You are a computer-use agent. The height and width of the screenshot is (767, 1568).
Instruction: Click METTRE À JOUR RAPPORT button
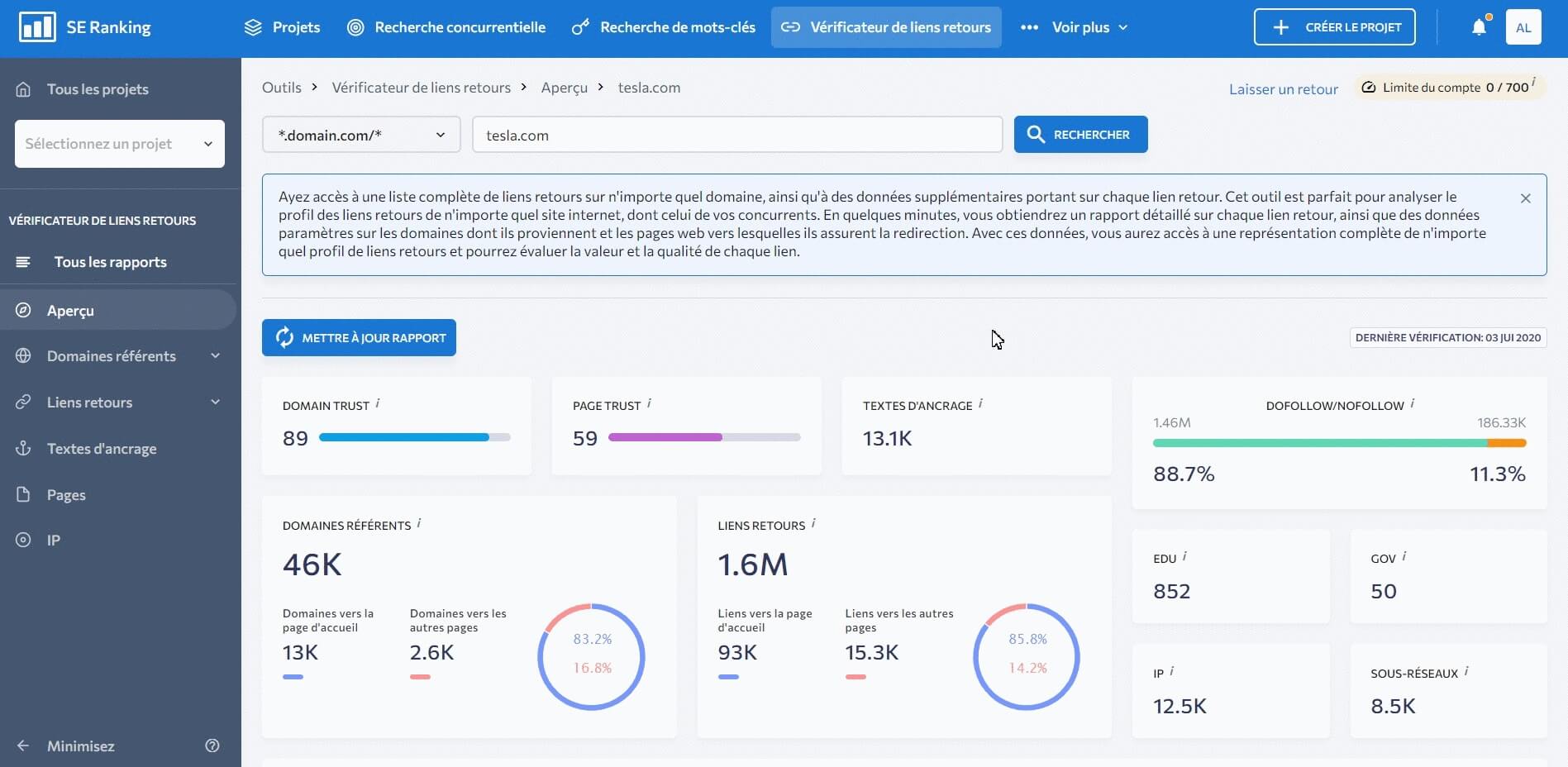(x=359, y=337)
